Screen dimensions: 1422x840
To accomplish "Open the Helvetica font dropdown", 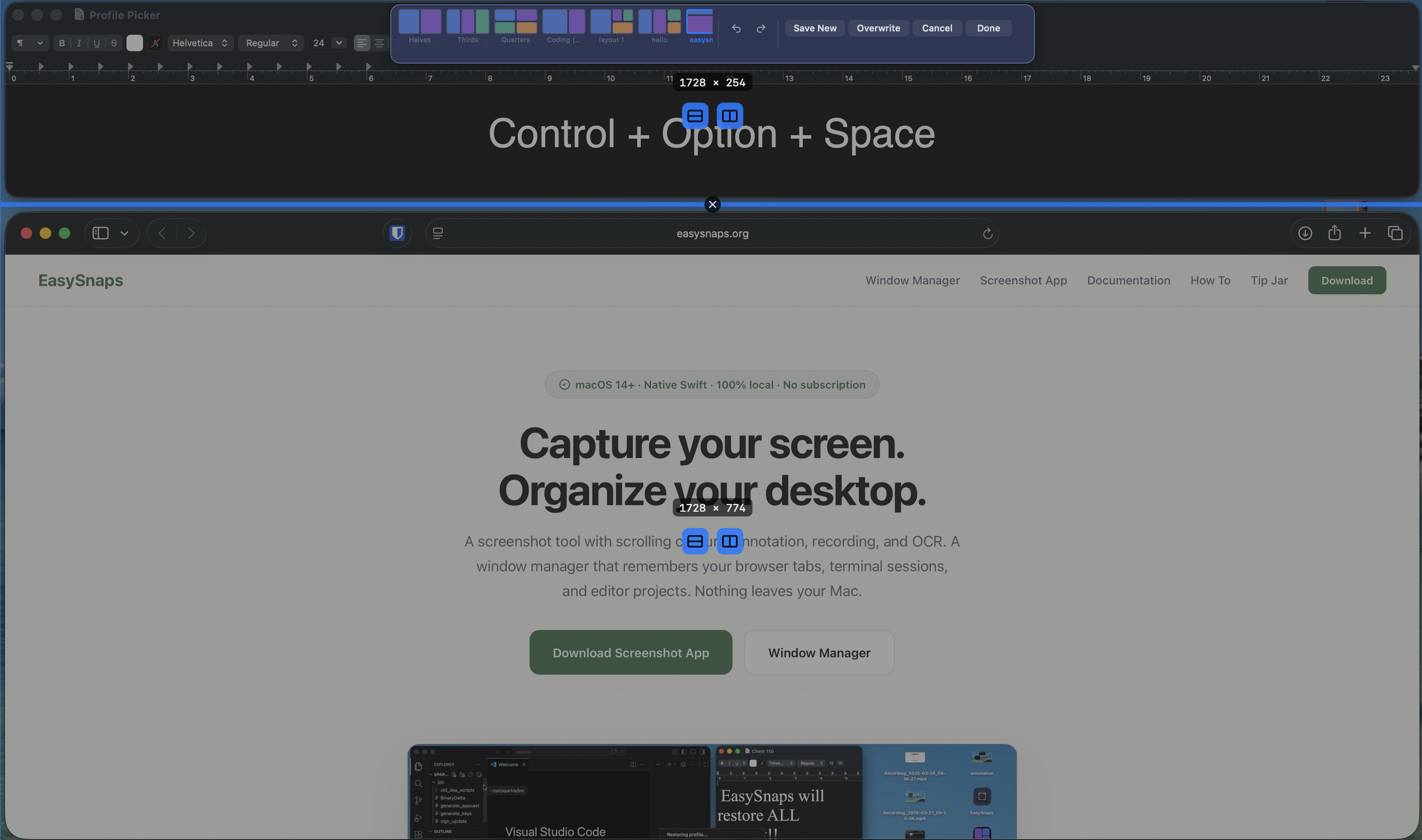I will pyautogui.click(x=200, y=43).
